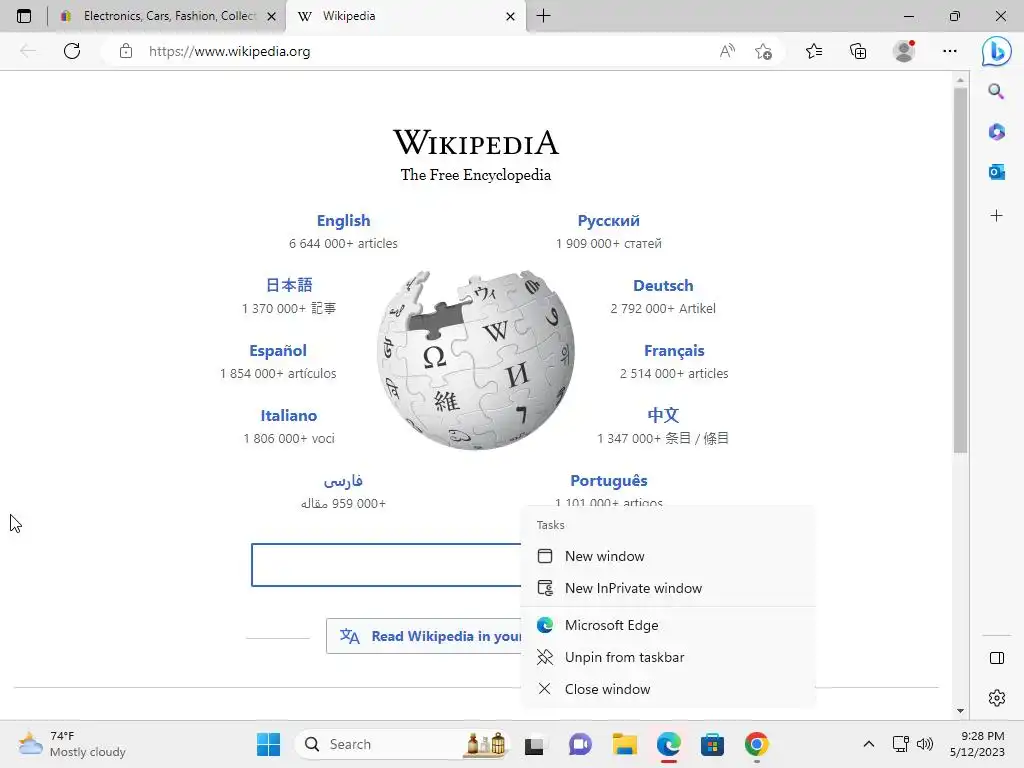Click the taskbar Search box
Screen dimensions: 1024x768
point(402,744)
